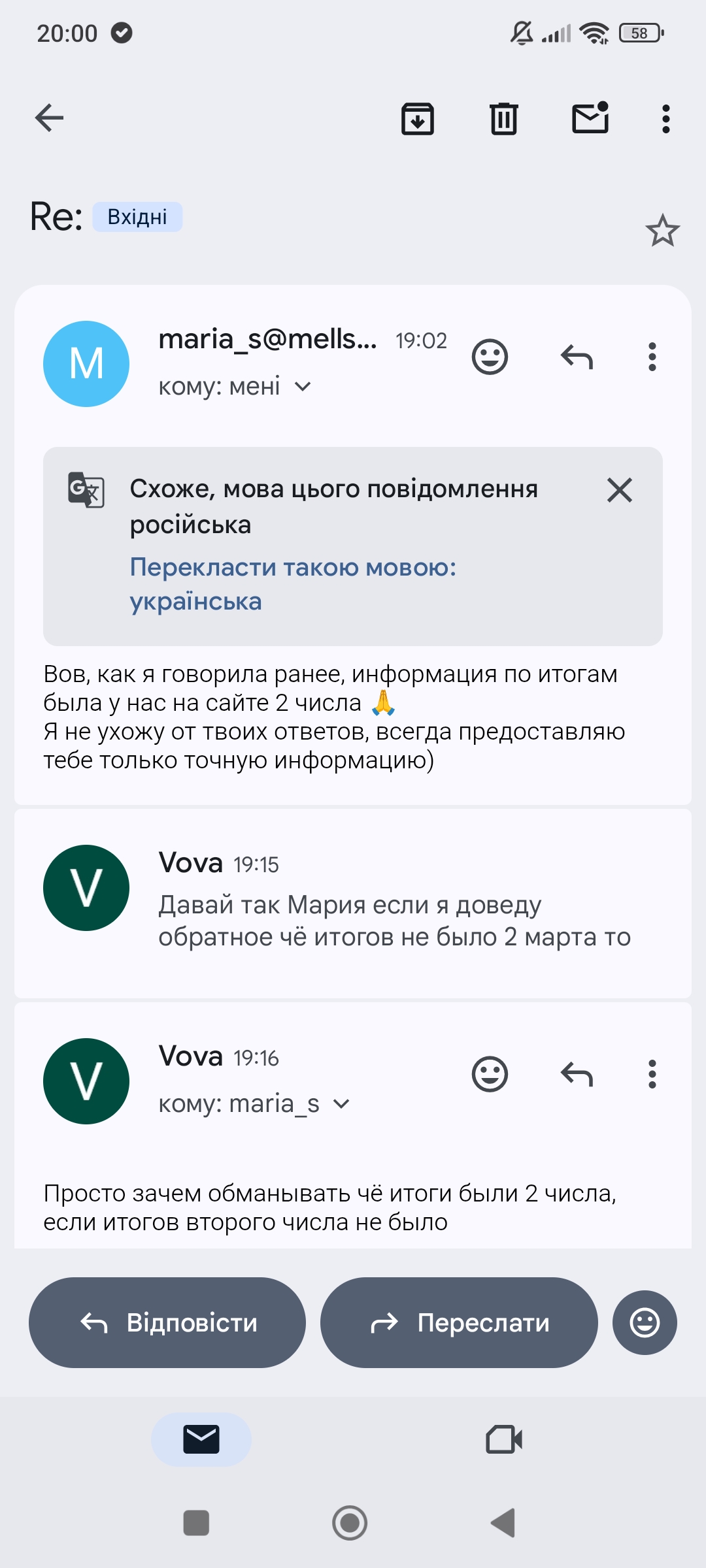
Task: Expand recipient details next to 'кому: мені'
Action: tap(303, 387)
